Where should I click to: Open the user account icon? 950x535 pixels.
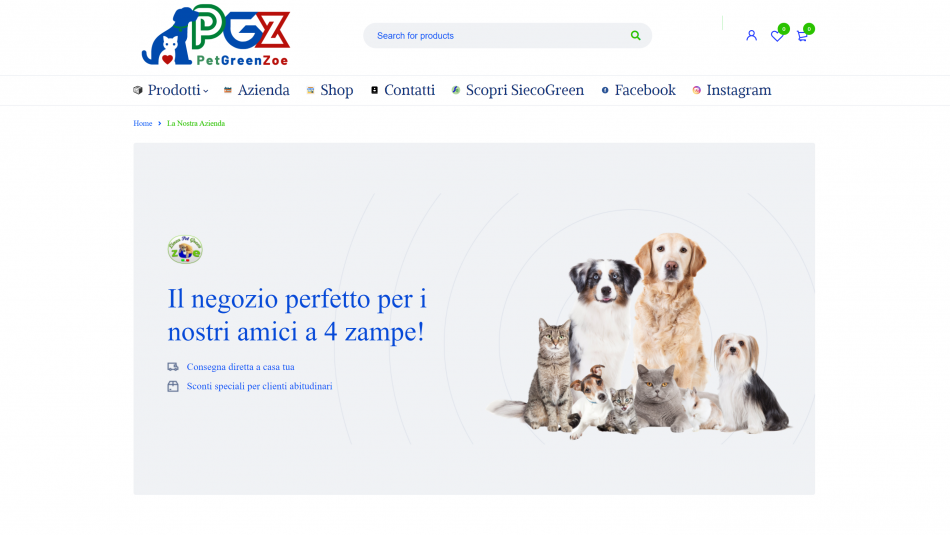click(751, 36)
